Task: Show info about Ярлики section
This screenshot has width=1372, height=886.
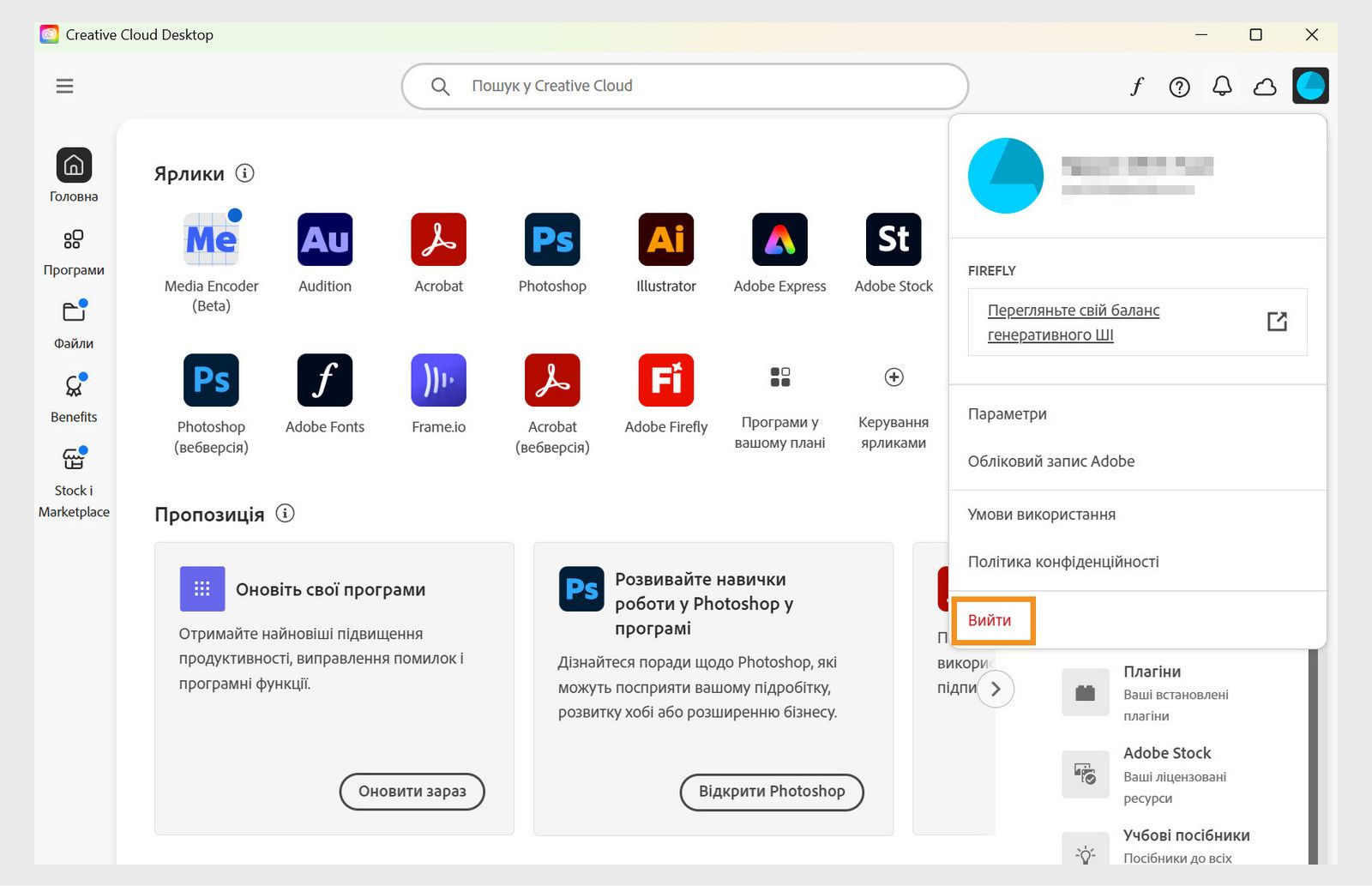Action: pyautogui.click(x=244, y=173)
